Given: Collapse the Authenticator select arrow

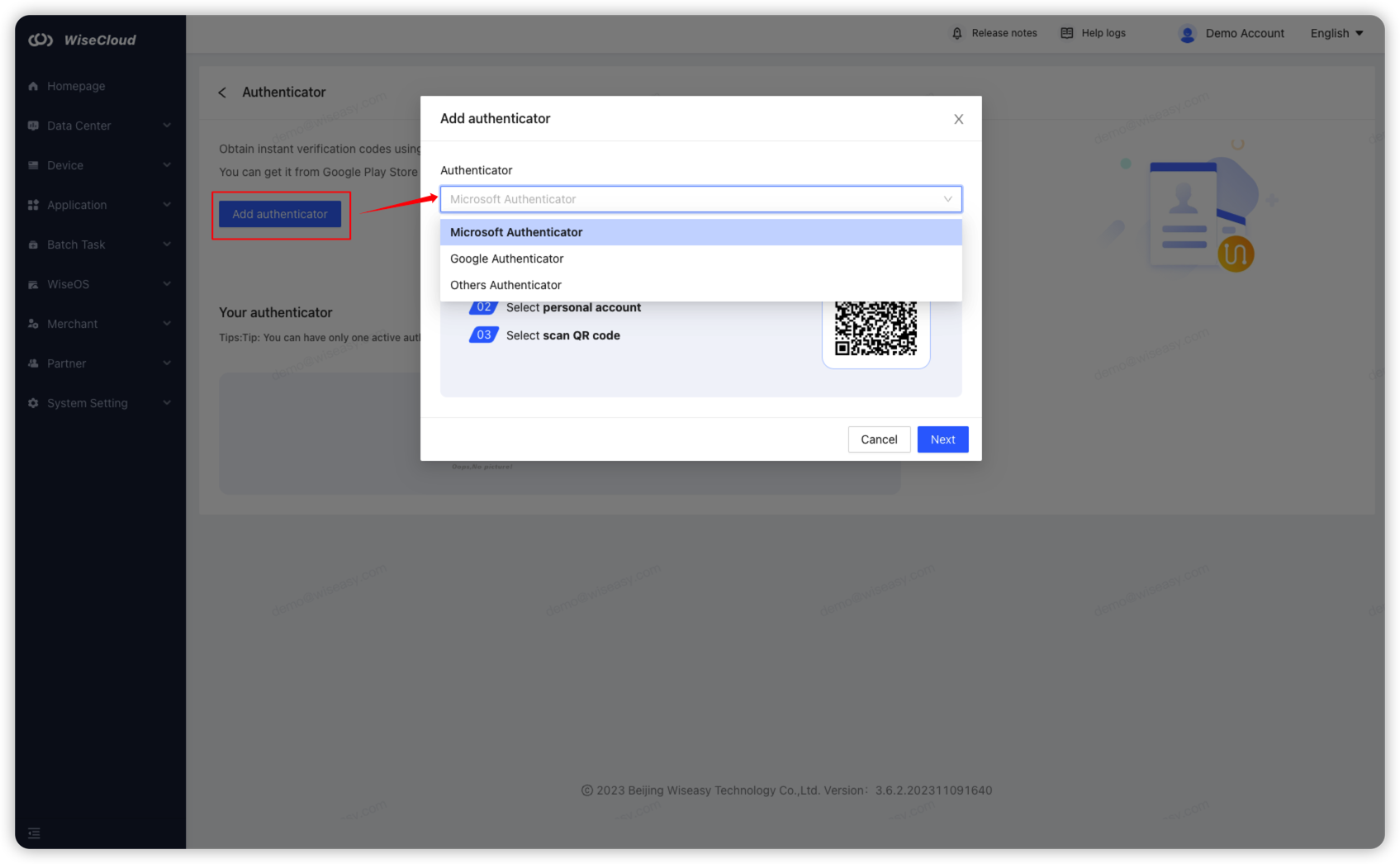Looking at the screenshot, I should tap(947, 199).
